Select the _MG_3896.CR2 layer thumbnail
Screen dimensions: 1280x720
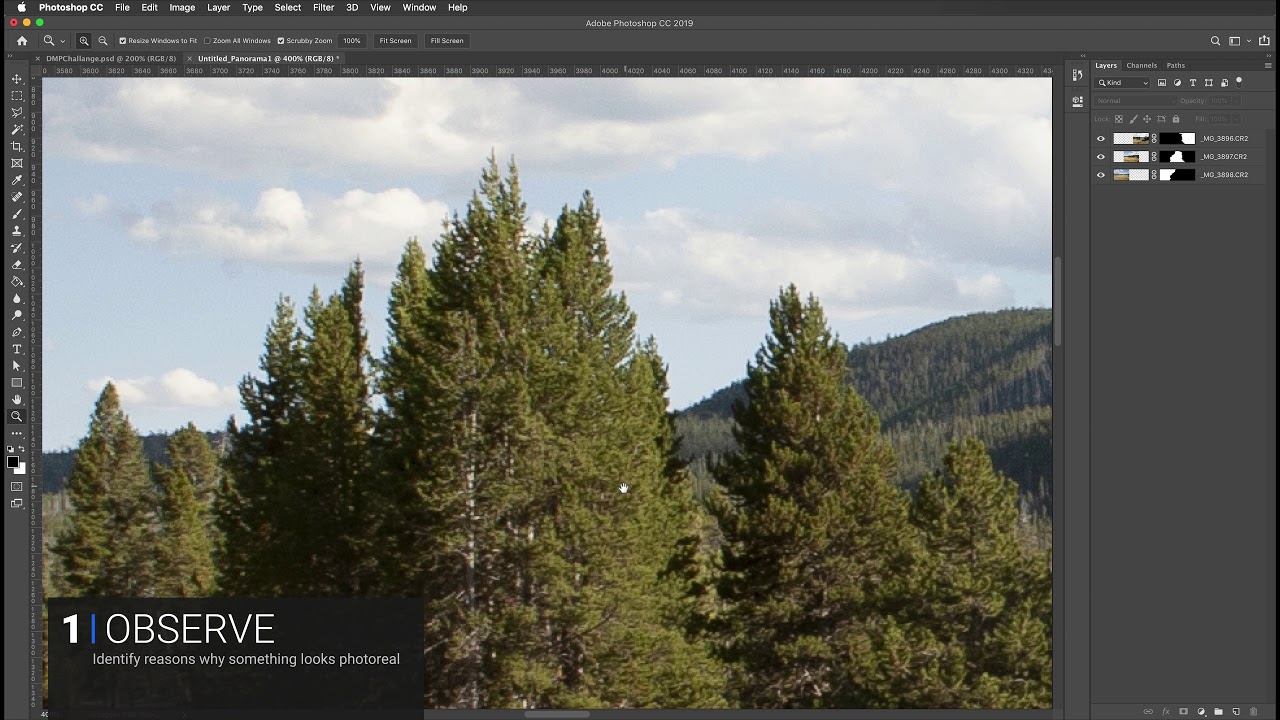(x=1131, y=139)
